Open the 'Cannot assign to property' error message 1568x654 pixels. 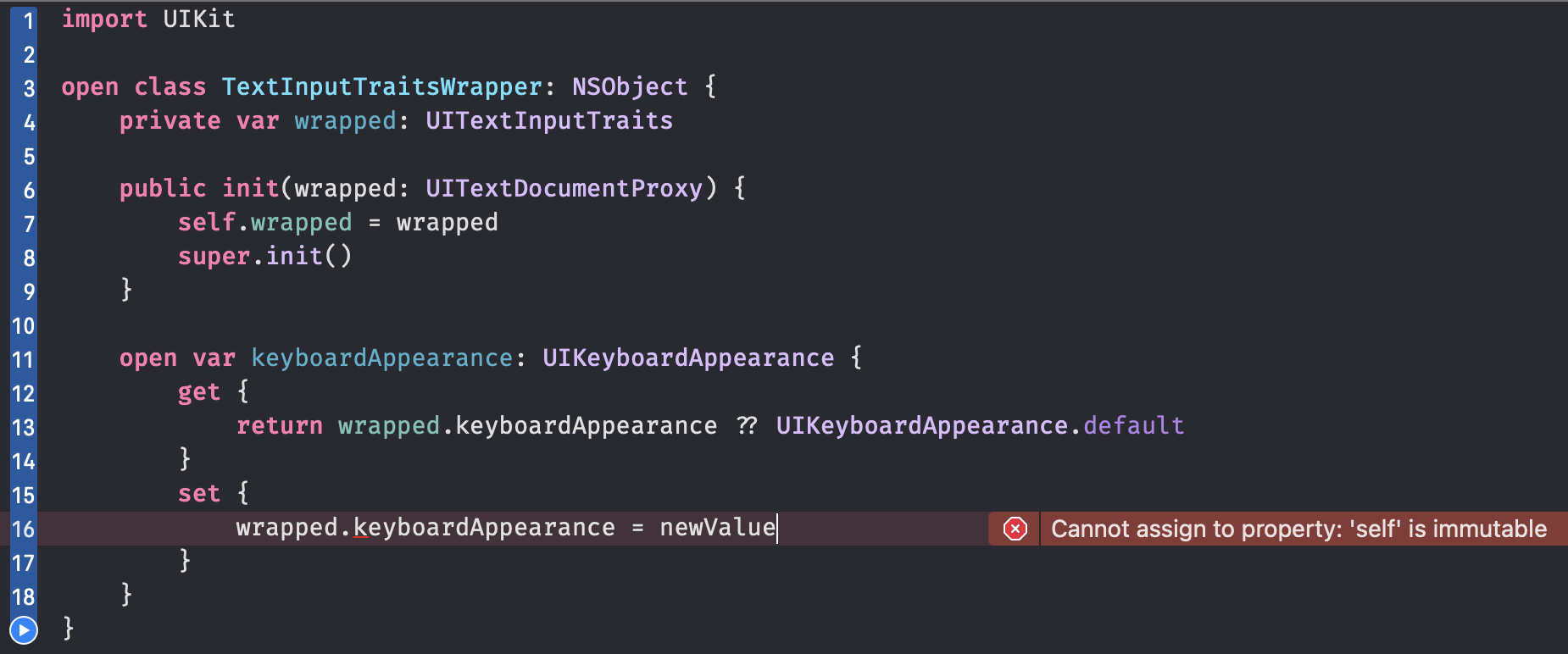pyautogui.click(x=1298, y=529)
